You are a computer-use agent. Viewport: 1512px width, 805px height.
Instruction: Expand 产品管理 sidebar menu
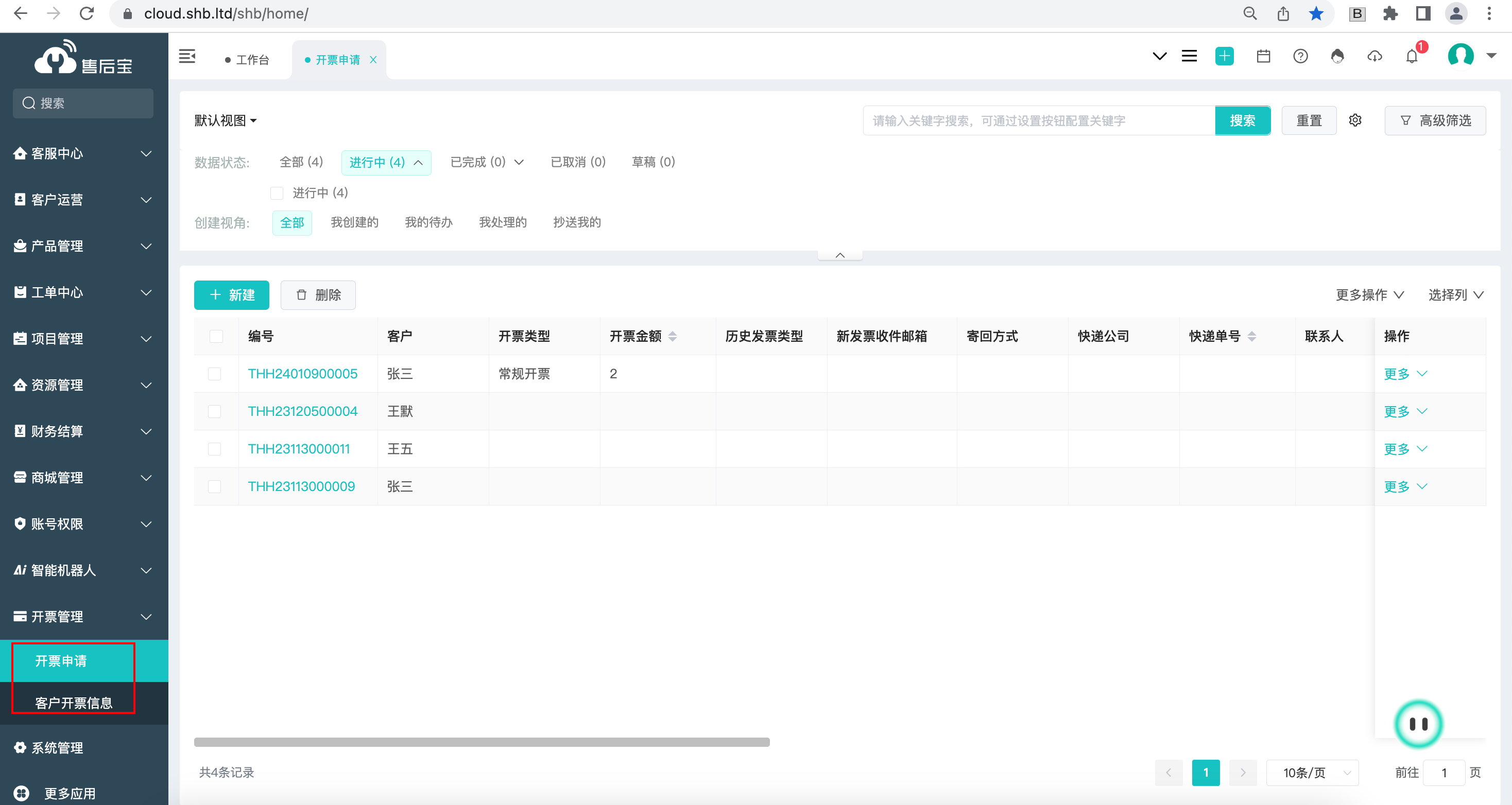[x=83, y=246]
